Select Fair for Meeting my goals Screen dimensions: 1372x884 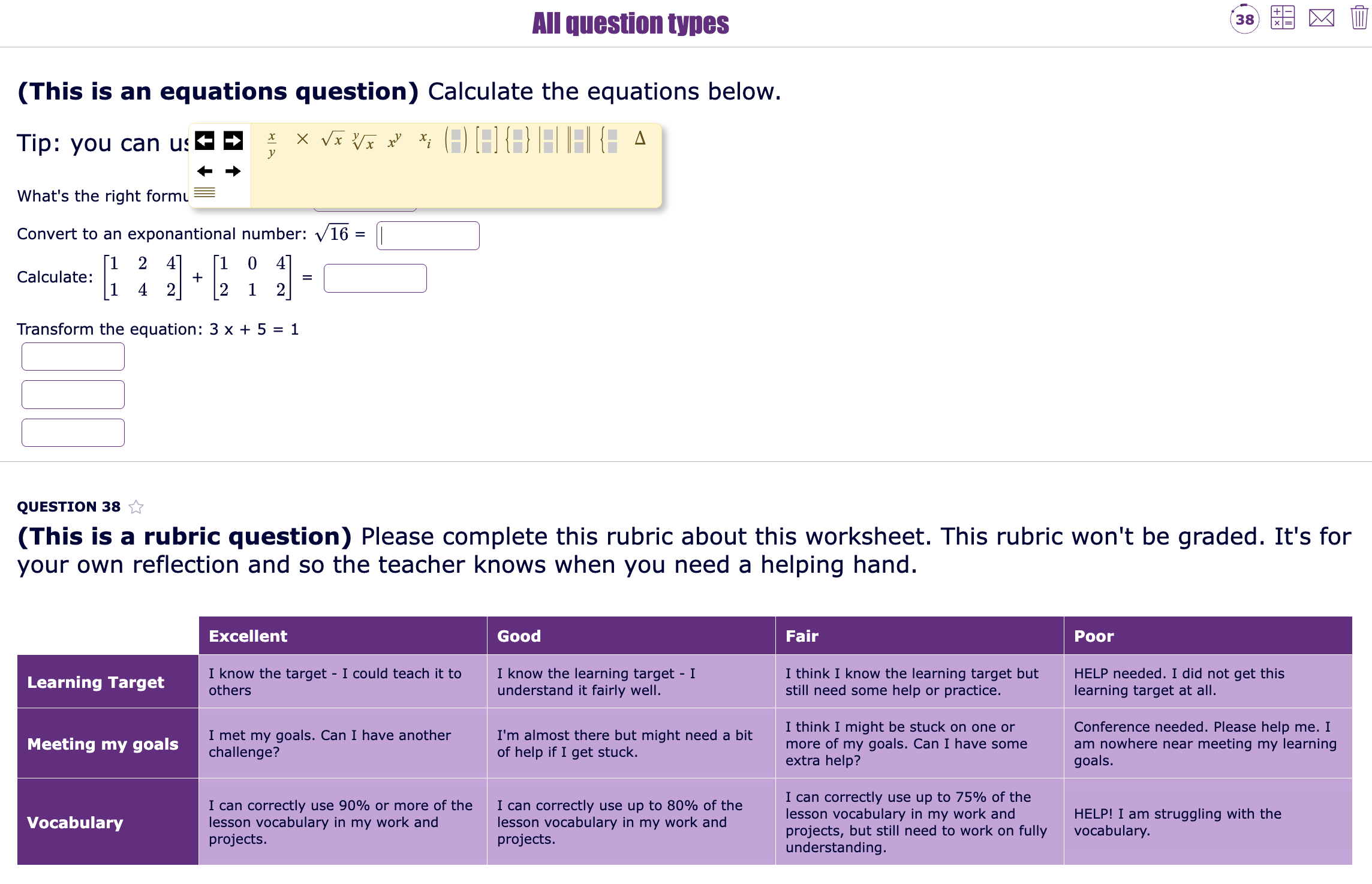coord(919,744)
